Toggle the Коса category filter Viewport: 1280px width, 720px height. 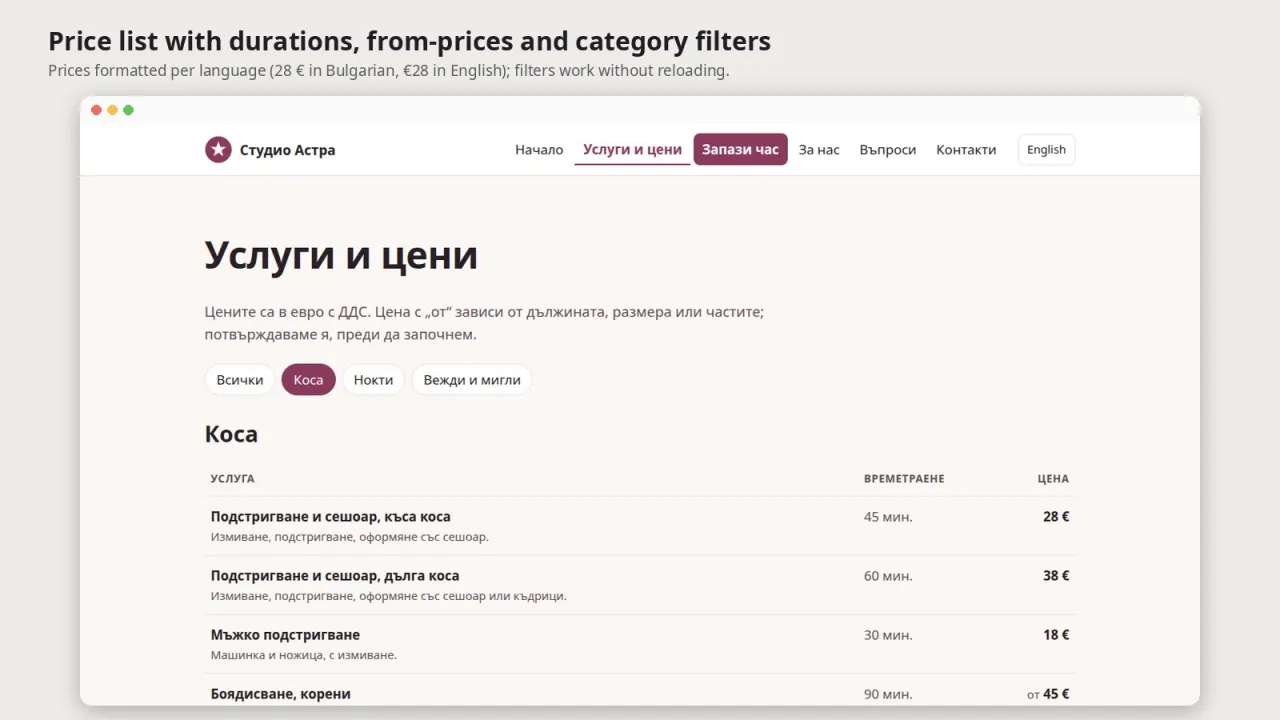coord(308,380)
